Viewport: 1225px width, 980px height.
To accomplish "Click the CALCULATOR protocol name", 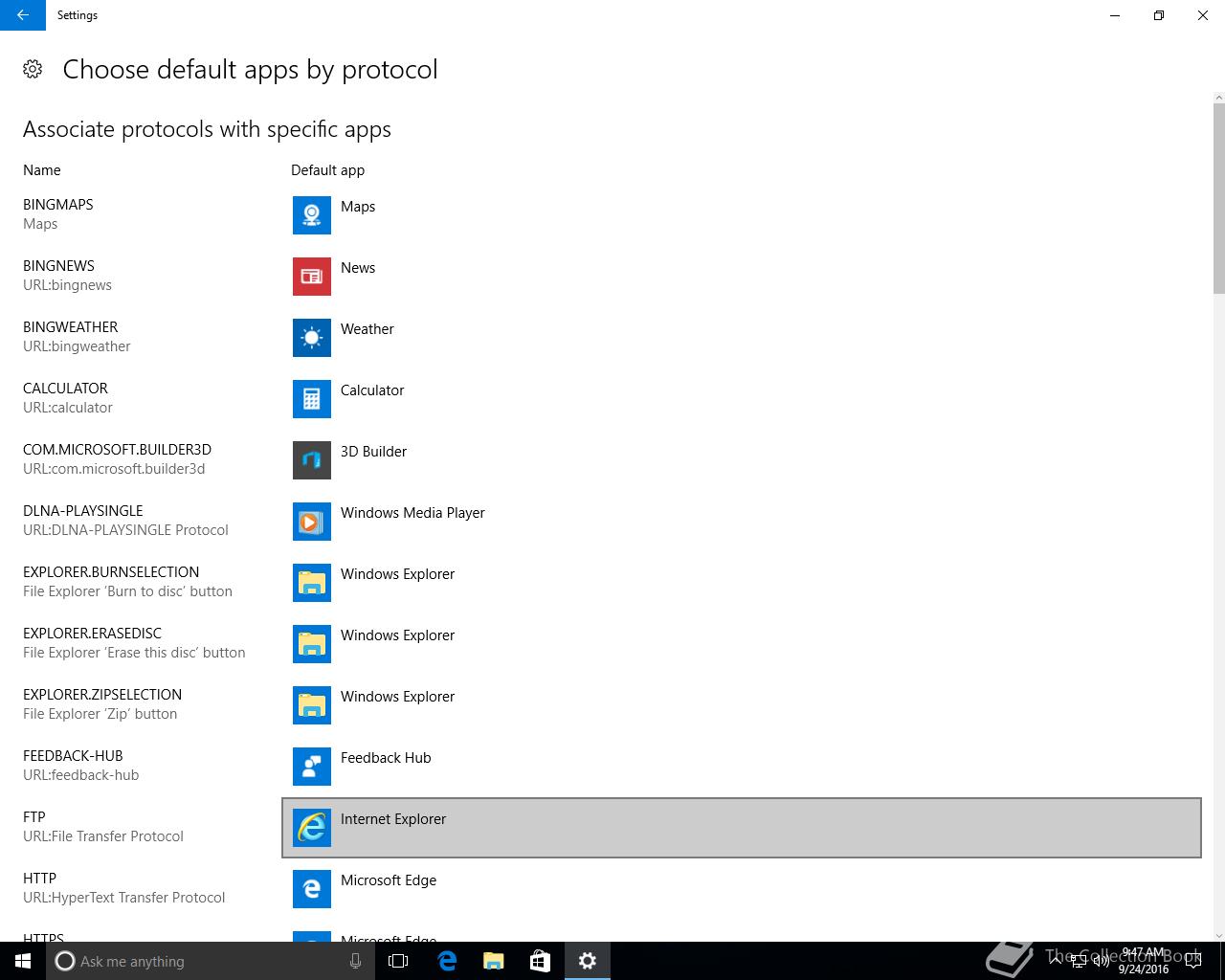I will click(x=65, y=389).
